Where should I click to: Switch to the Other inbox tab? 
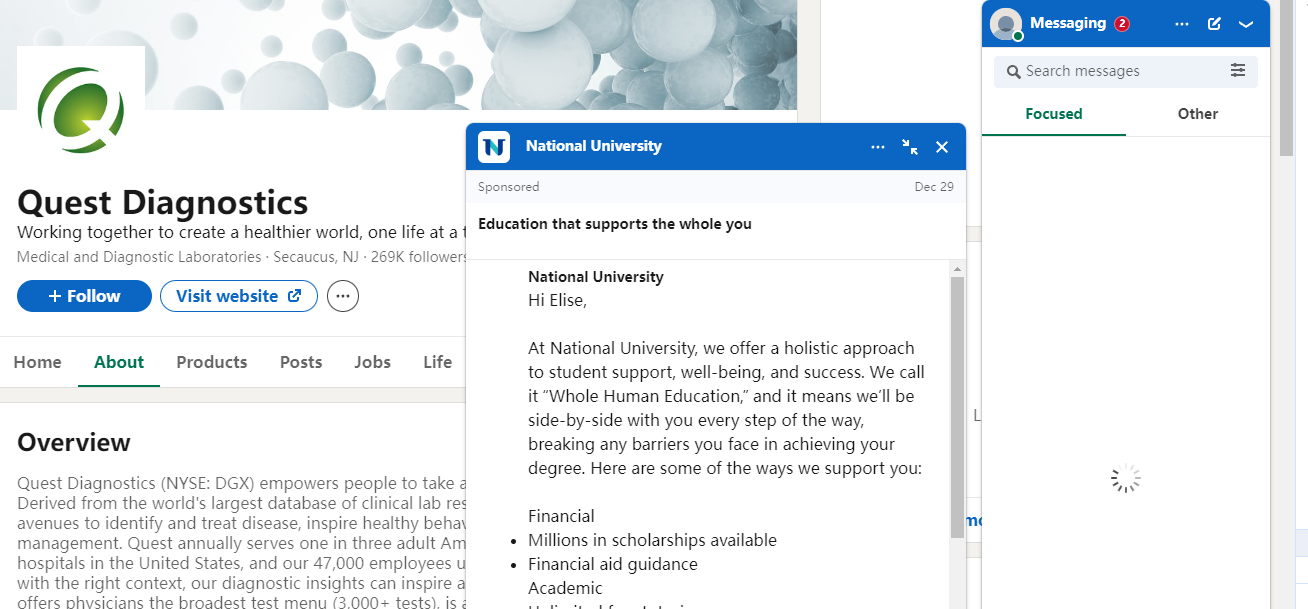(1198, 114)
